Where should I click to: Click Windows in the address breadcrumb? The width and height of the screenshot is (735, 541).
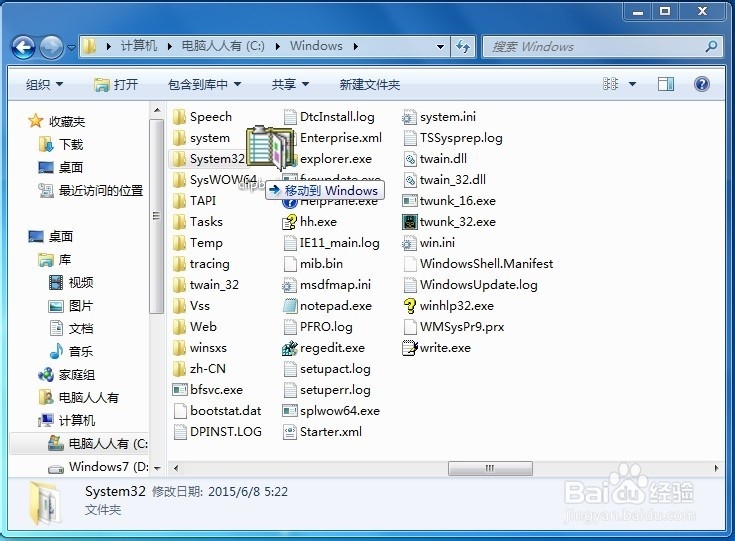[316, 46]
